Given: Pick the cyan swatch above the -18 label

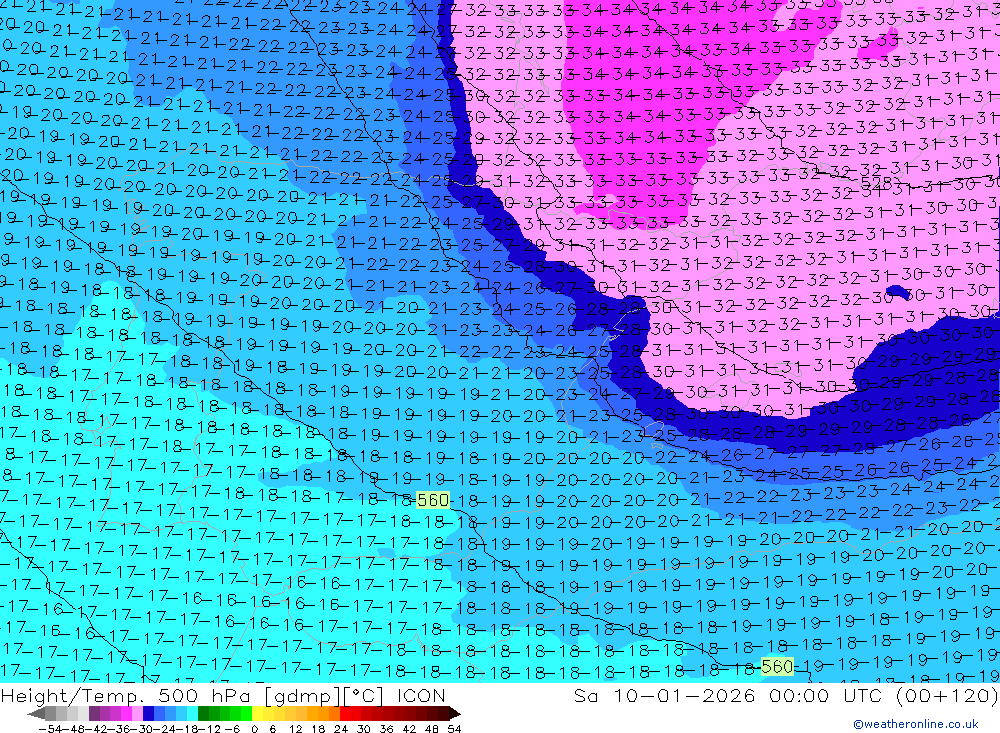Looking at the screenshot, I should pyautogui.click(x=192, y=714).
